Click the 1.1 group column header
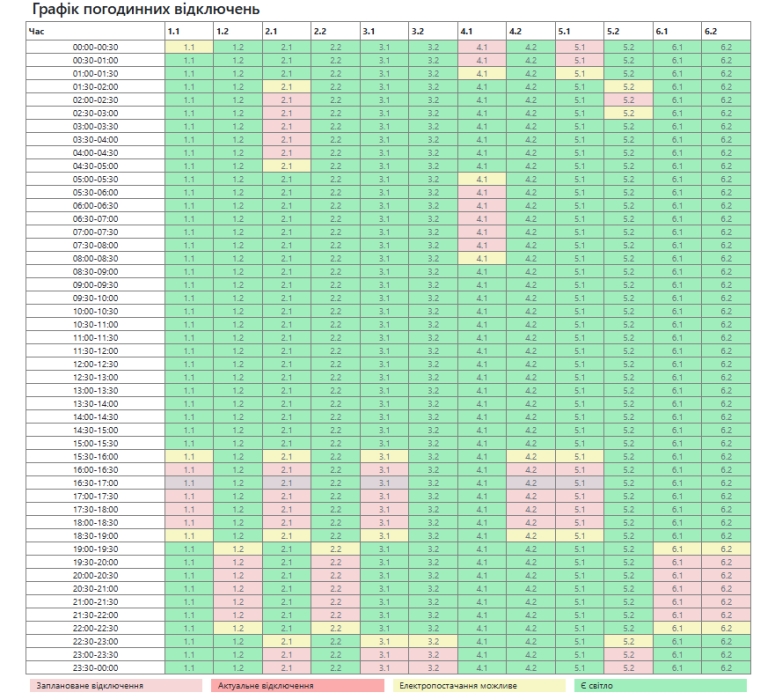775x700 pixels. (x=189, y=32)
